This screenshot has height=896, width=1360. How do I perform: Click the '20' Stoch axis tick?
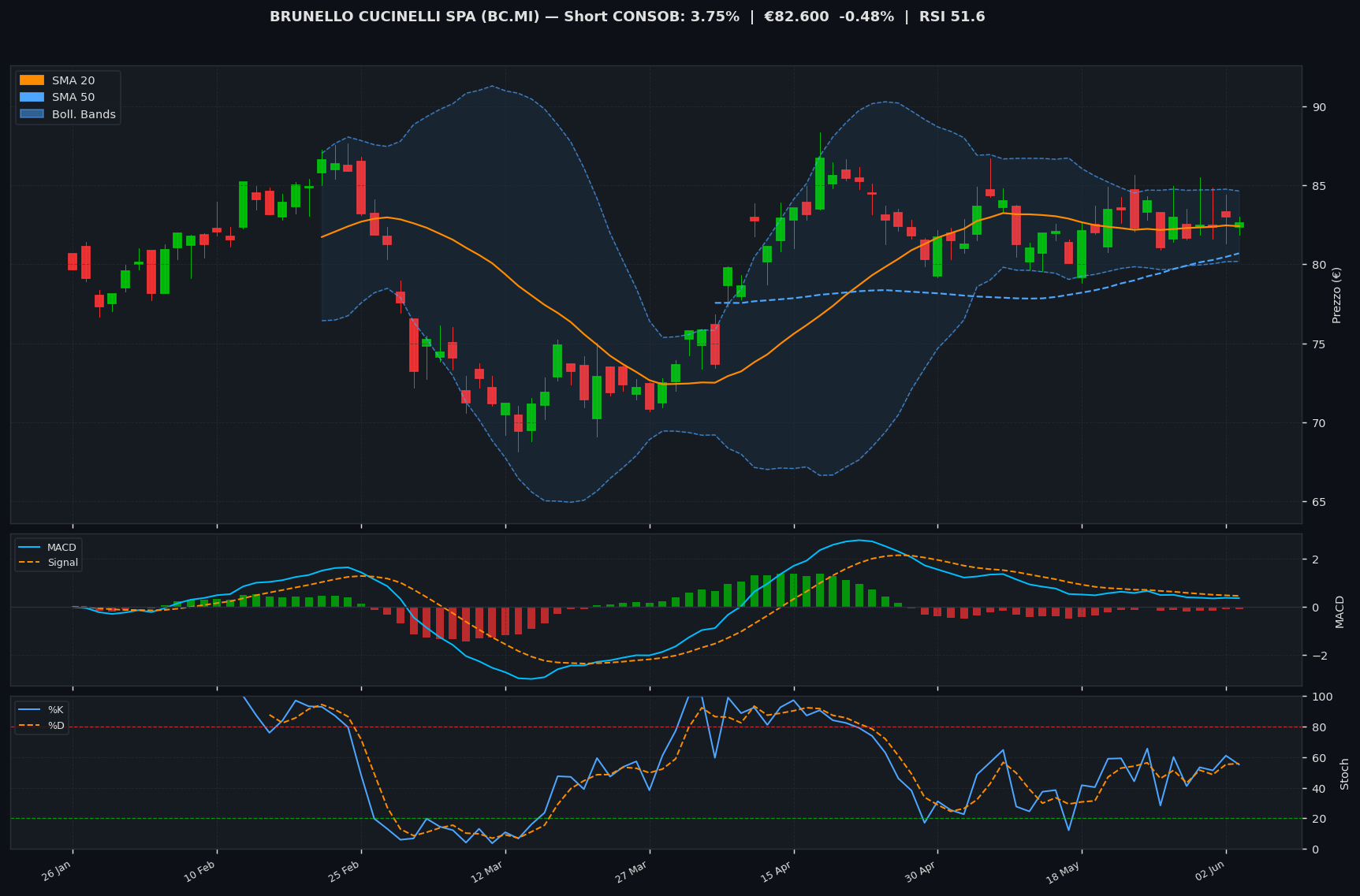(1317, 819)
